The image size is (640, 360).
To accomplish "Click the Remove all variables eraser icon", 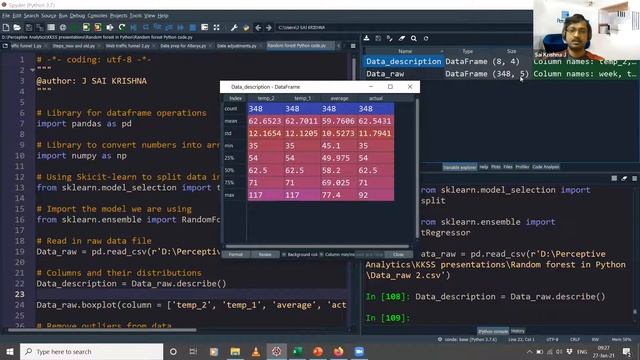I will point(402,38).
